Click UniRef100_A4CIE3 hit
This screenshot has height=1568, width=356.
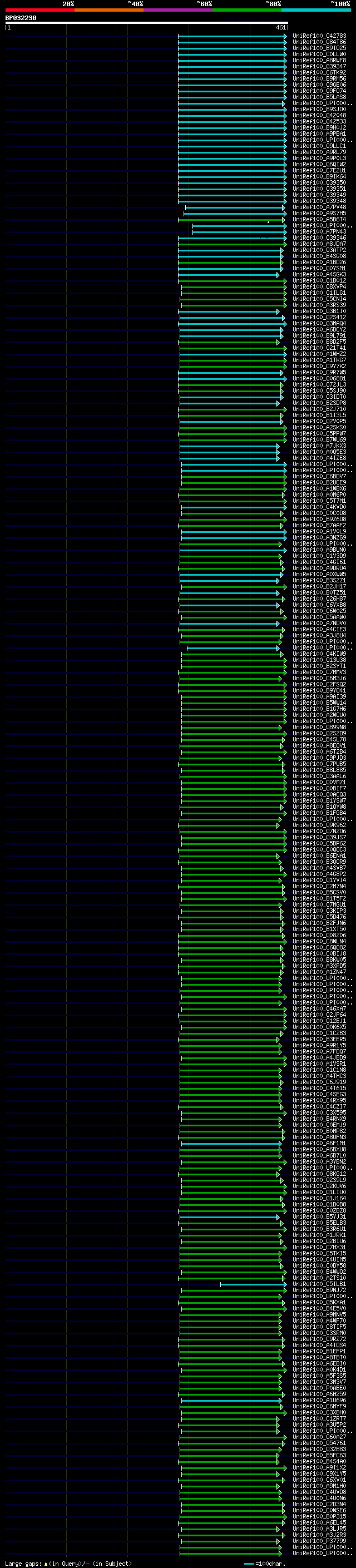[x=319, y=630]
